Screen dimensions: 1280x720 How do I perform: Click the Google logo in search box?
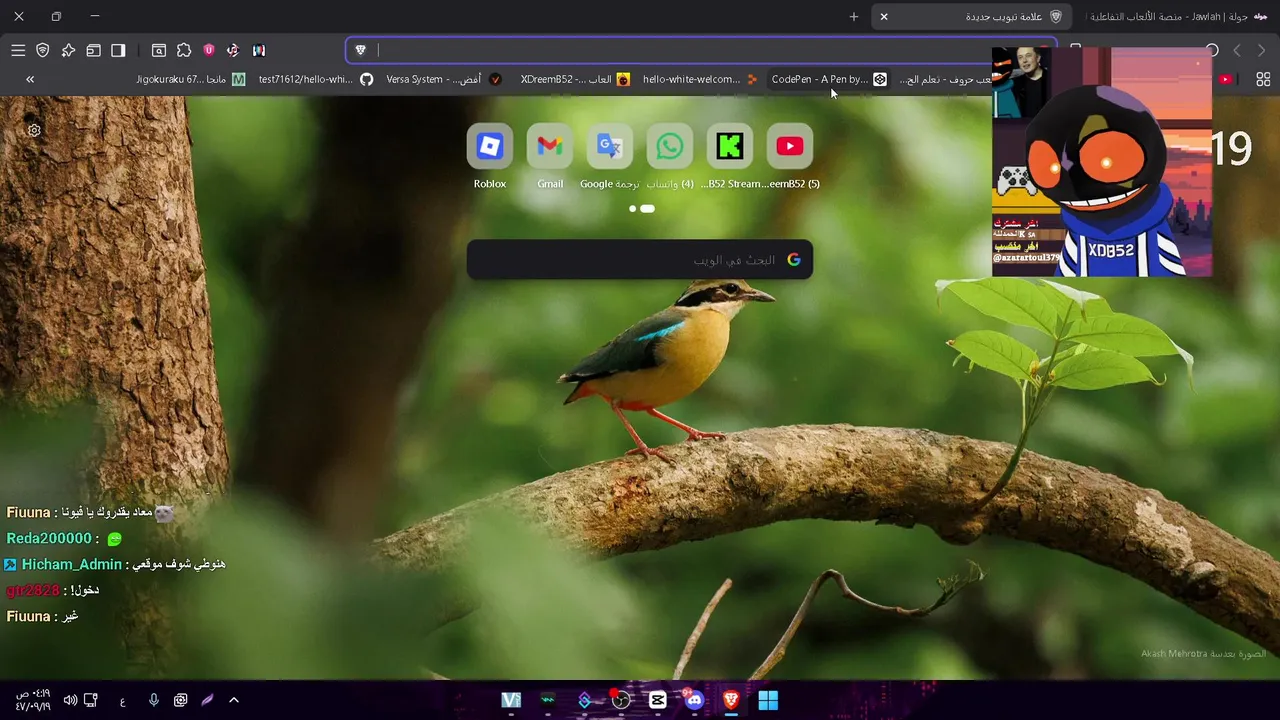(x=794, y=260)
